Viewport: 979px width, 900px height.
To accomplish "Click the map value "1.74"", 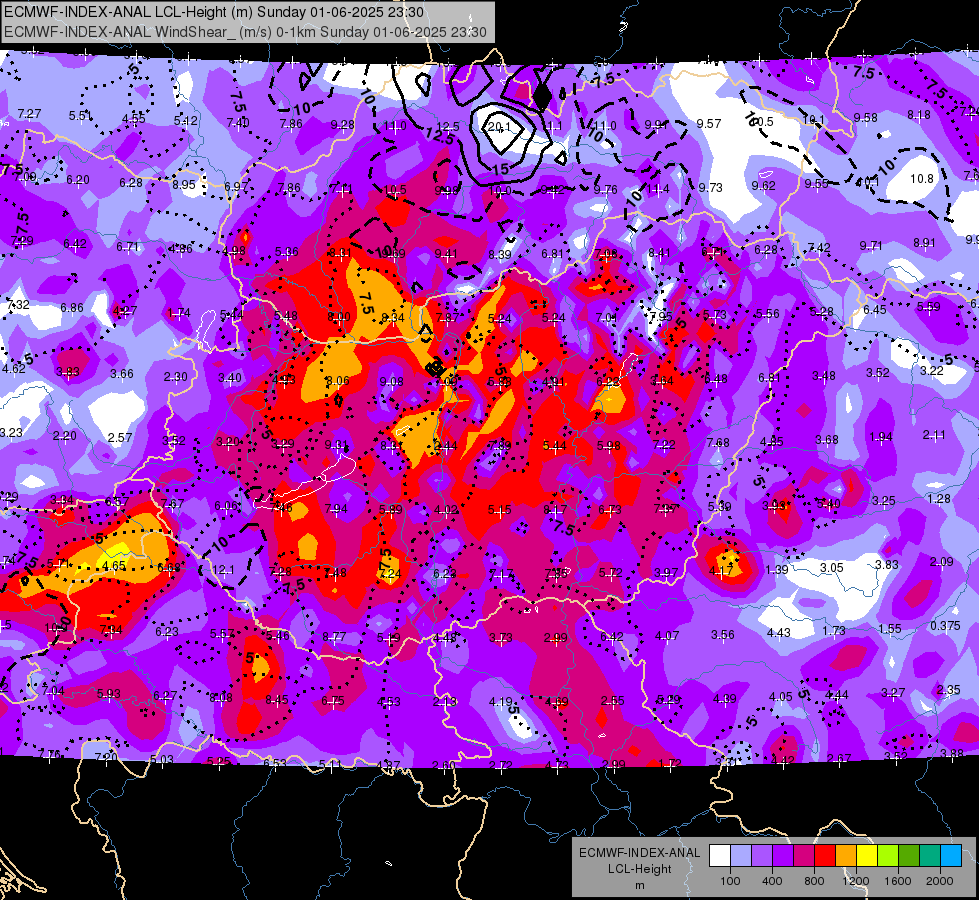I will [179, 312].
